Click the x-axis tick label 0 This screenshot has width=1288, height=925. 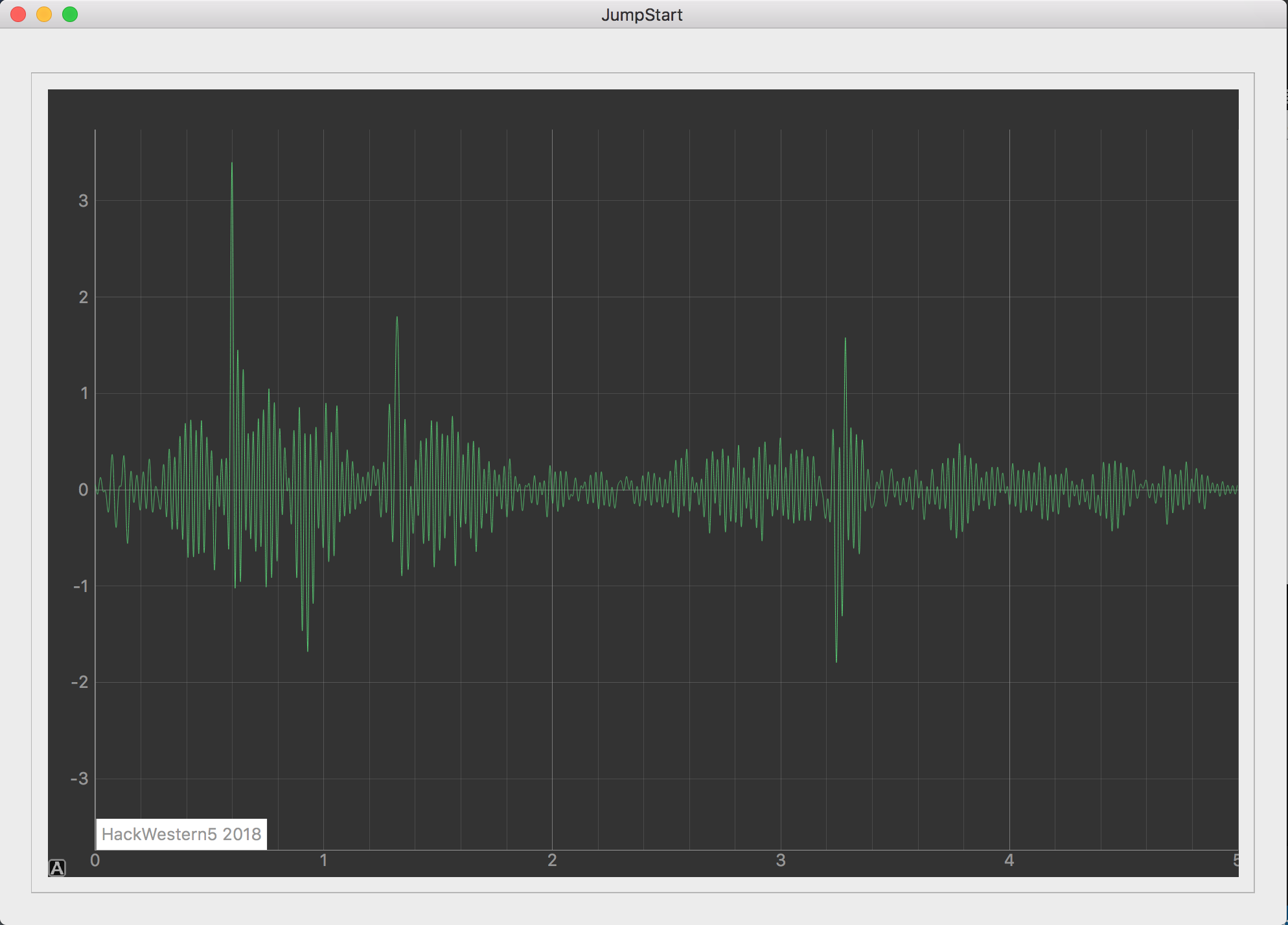pos(95,860)
